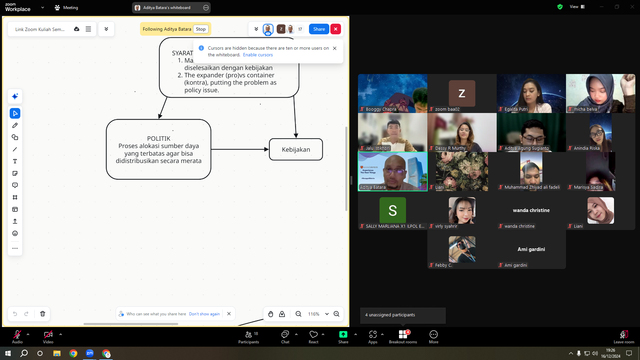Viewport: 640px width, 360px height.
Task: Expand video options arrow
Action: tap(60, 334)
